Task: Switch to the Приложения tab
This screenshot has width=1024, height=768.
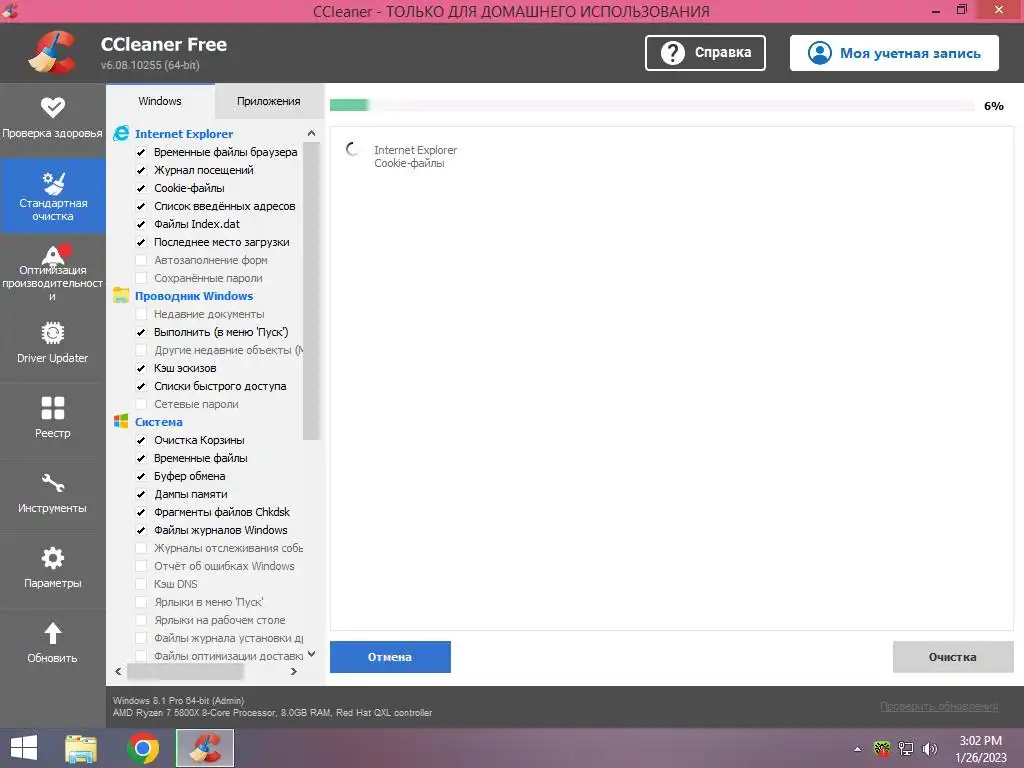Action: tap(268, 101)
